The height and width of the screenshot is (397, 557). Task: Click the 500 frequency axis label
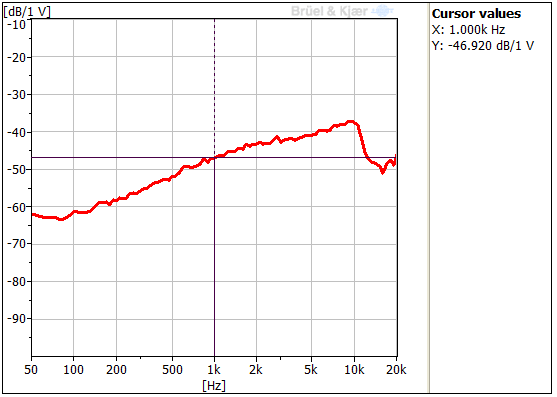(x=172, y=370)
